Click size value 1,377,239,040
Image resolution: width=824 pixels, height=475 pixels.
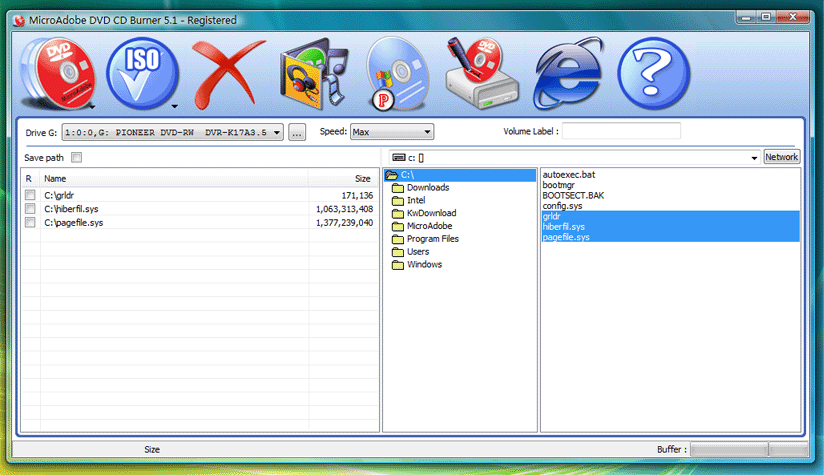pyautogui.click(x=344, y=223)
